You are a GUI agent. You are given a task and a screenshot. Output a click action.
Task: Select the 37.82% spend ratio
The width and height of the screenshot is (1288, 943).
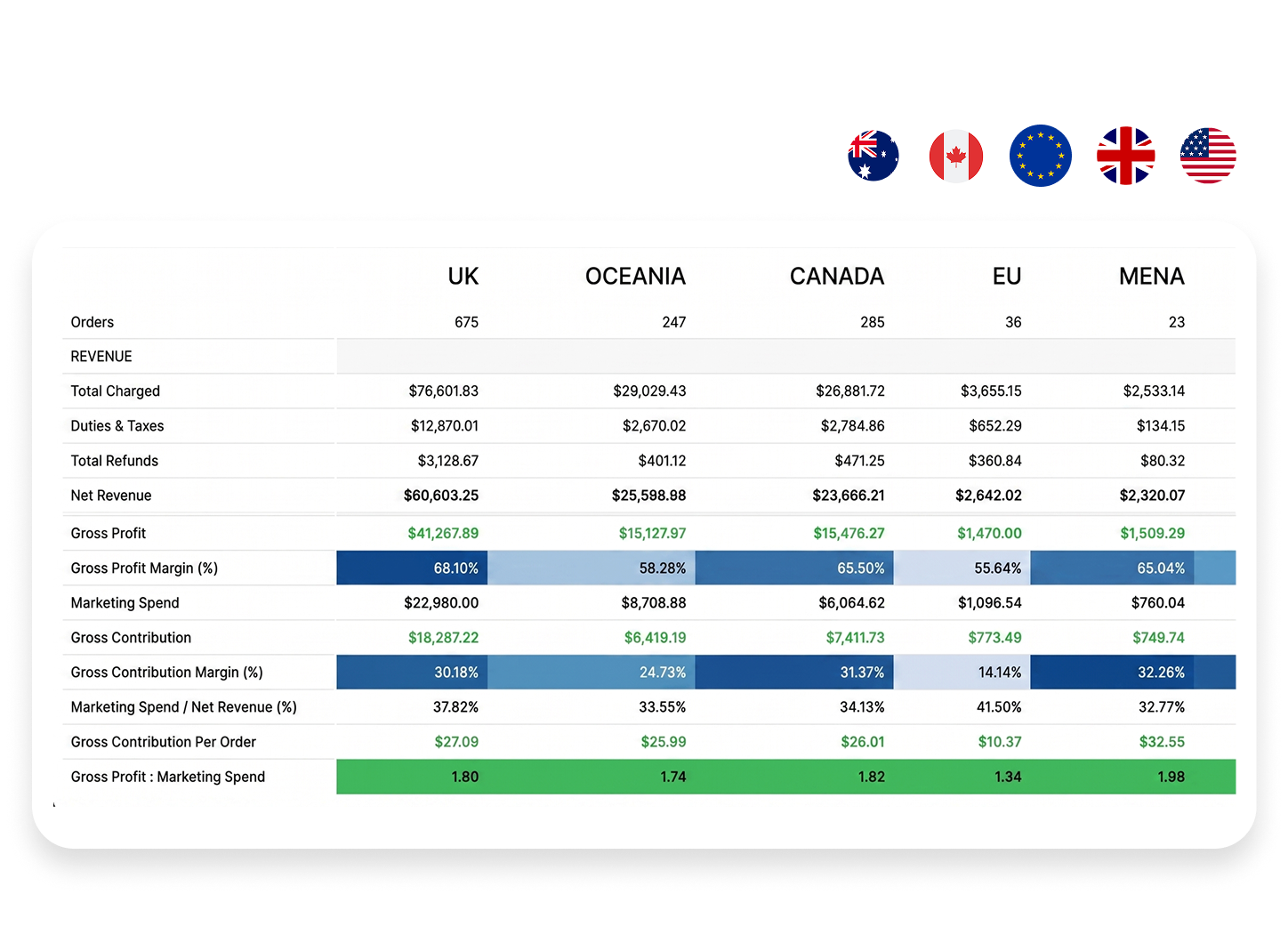coord(455,707)
